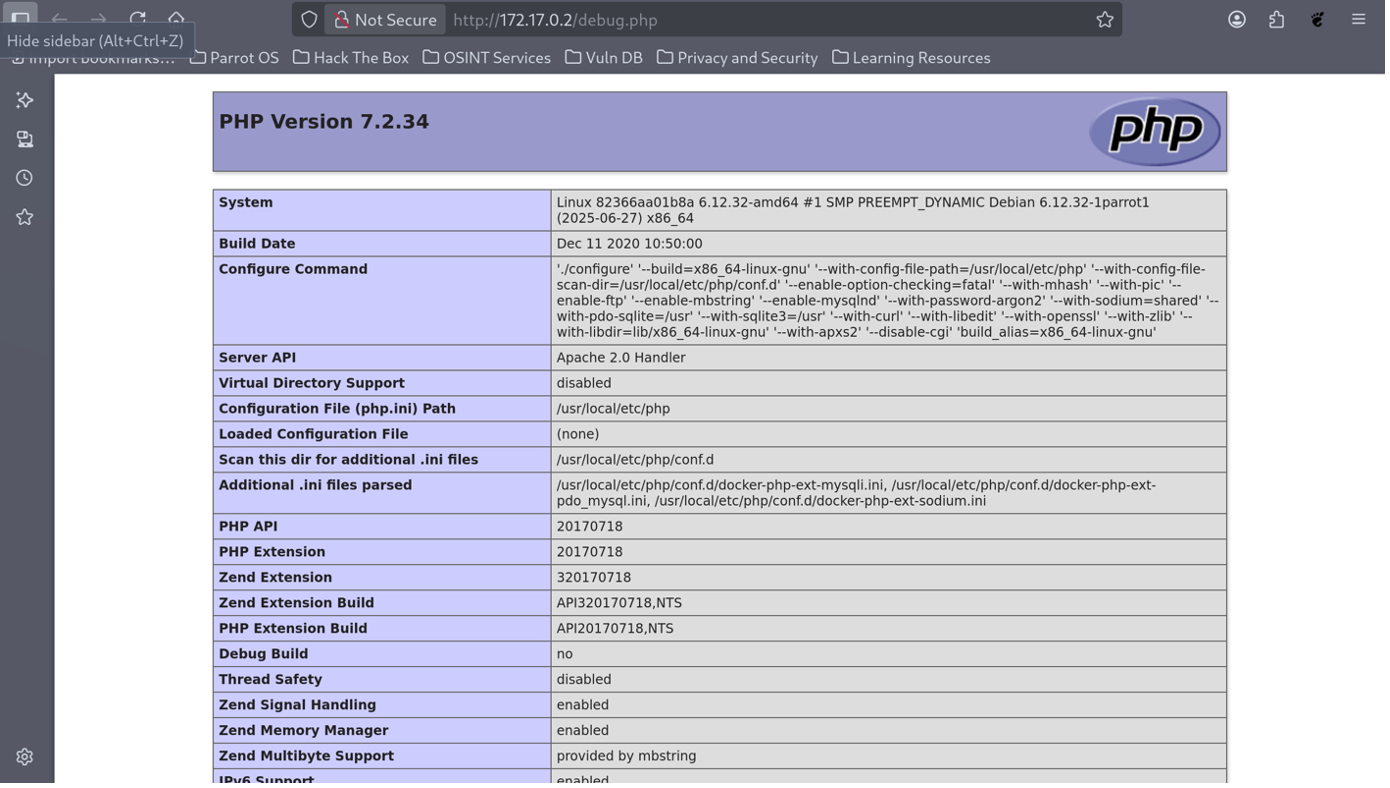This screenshot has height=788, width=1390.
Task: Click the Zend Extension Build label
Action: pyautogui.click(x=296, y=603)
